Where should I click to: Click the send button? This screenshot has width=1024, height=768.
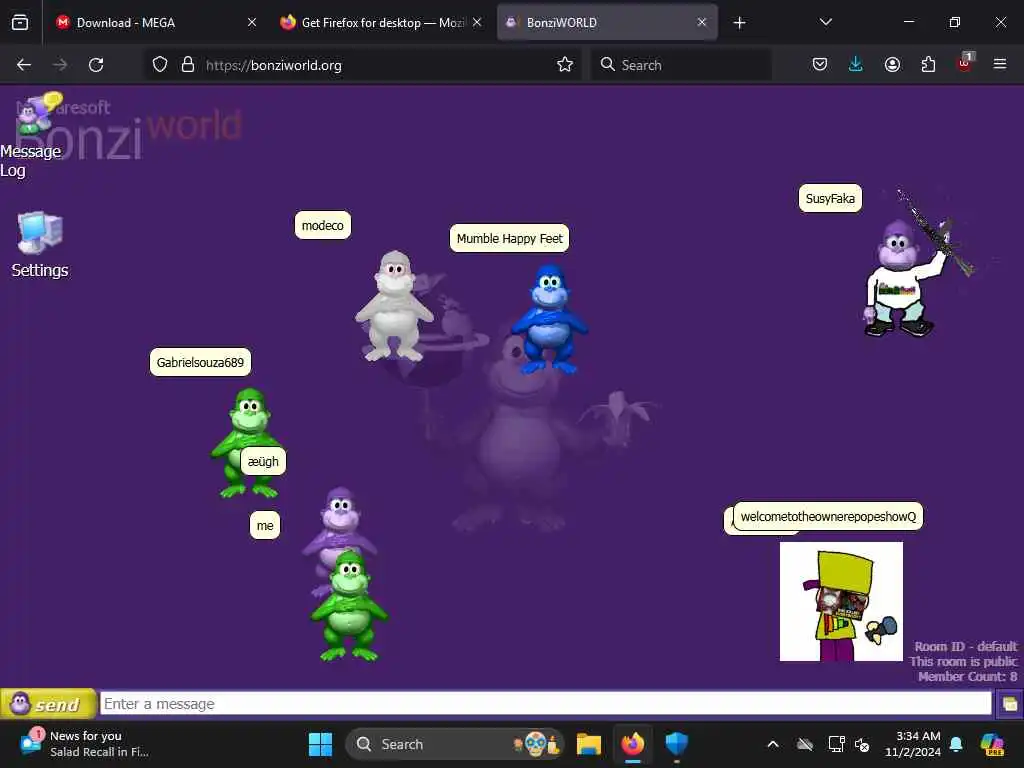click(x=48, y=704)
